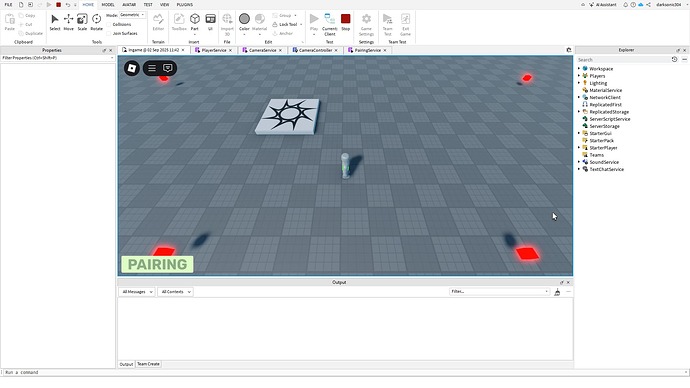Close the PairingService tab
Screen dimensions: 690x388
(385, 50)
